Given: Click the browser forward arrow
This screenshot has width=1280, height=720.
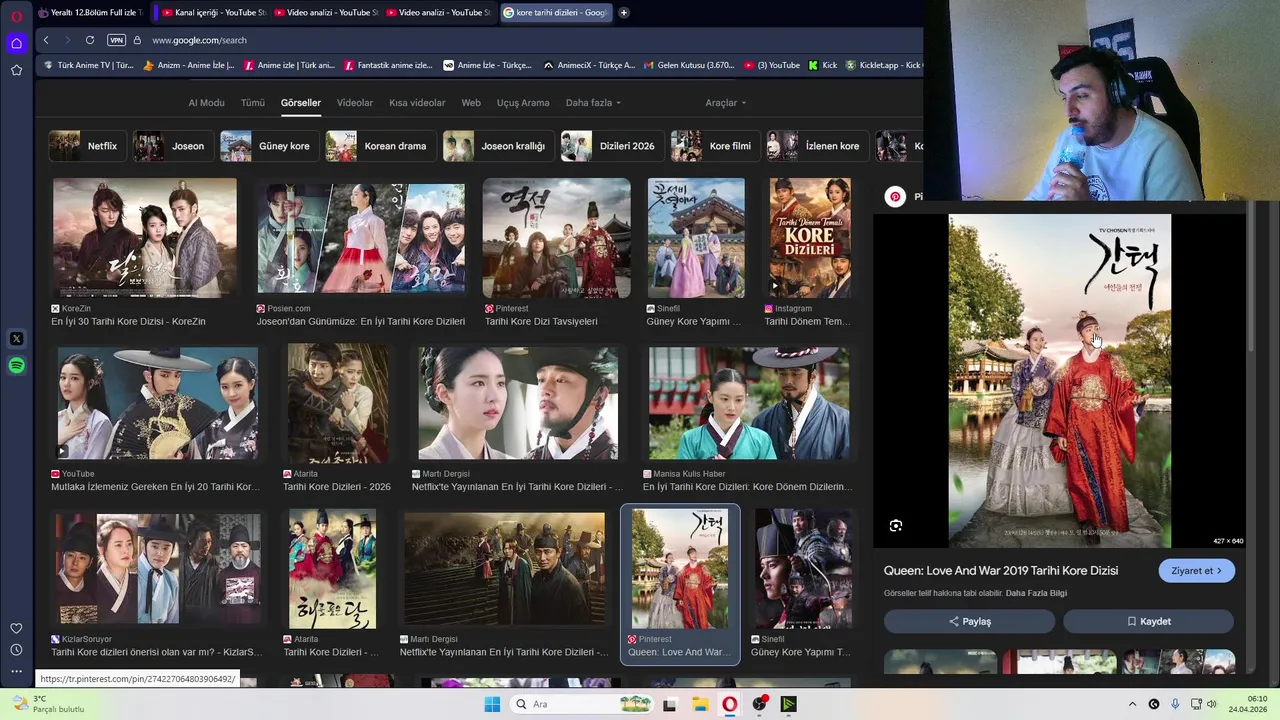Looking at the screenshot, I should pos(67,40).
